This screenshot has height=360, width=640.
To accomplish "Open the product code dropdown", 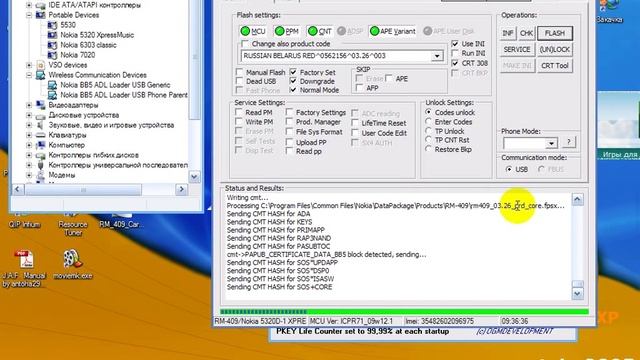I will [437, 56].
